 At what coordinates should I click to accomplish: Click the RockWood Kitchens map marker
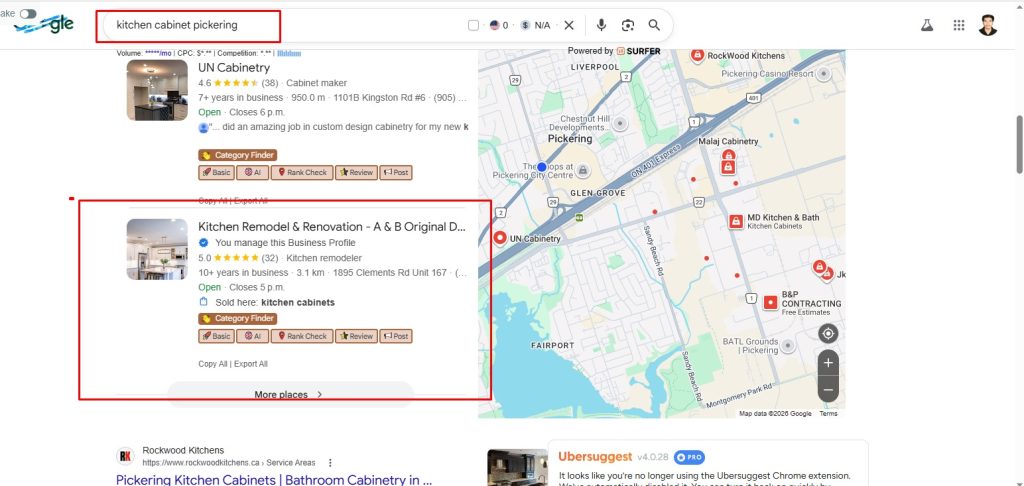tap(697, 56)
